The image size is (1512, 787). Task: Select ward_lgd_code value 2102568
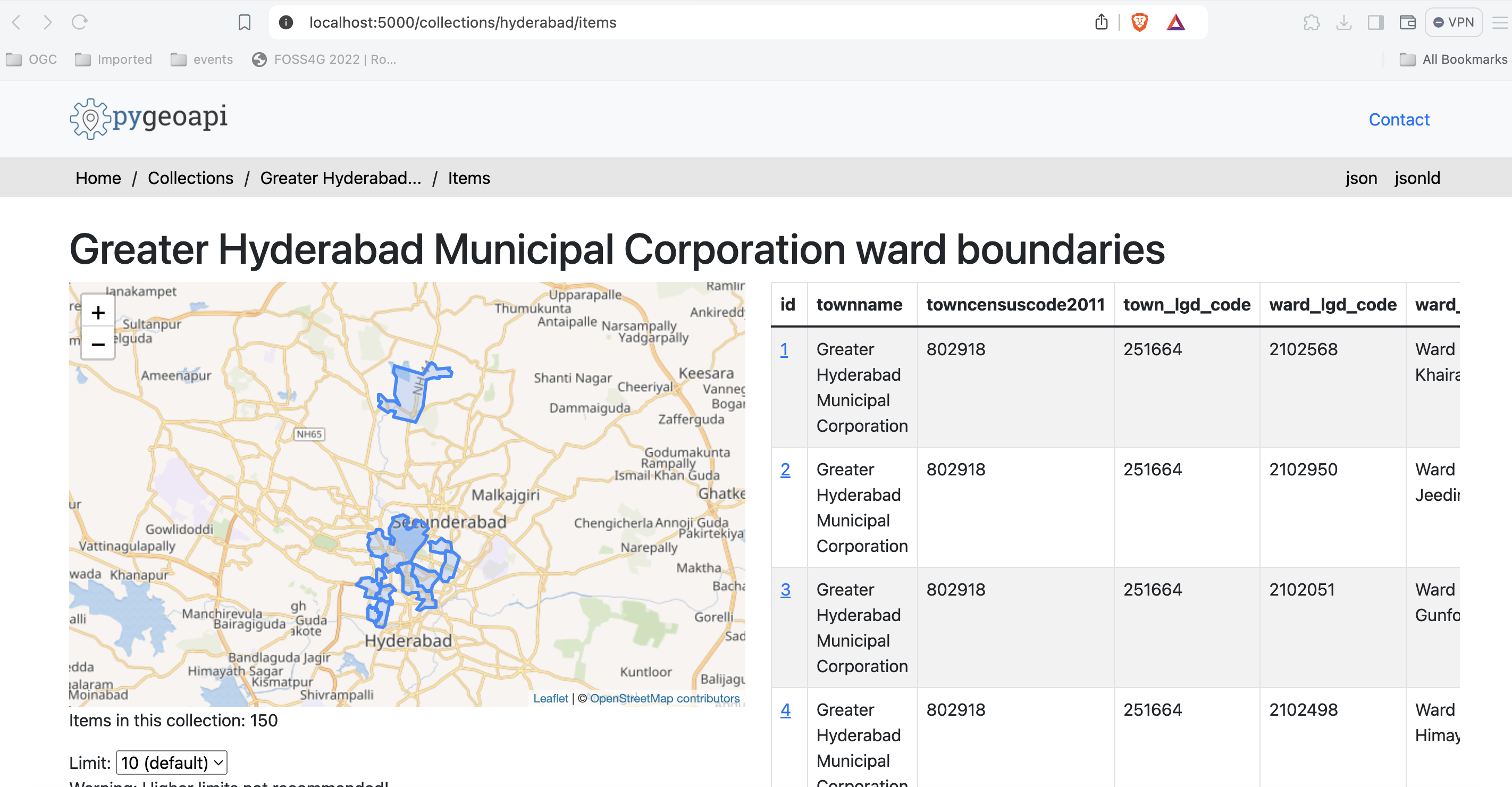1303,349
